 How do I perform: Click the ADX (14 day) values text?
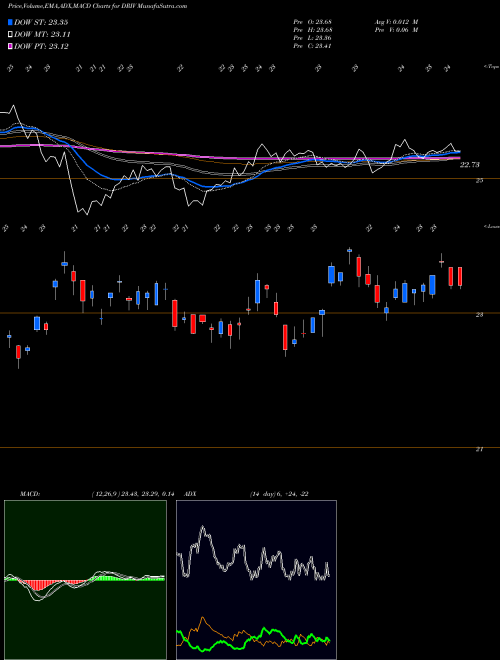point(279,494)
